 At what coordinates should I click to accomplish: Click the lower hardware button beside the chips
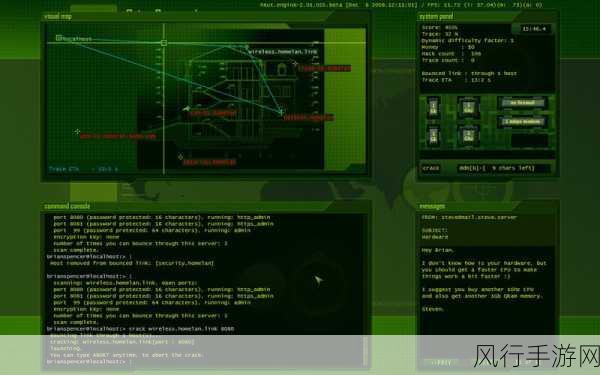(x=522, y=122)
